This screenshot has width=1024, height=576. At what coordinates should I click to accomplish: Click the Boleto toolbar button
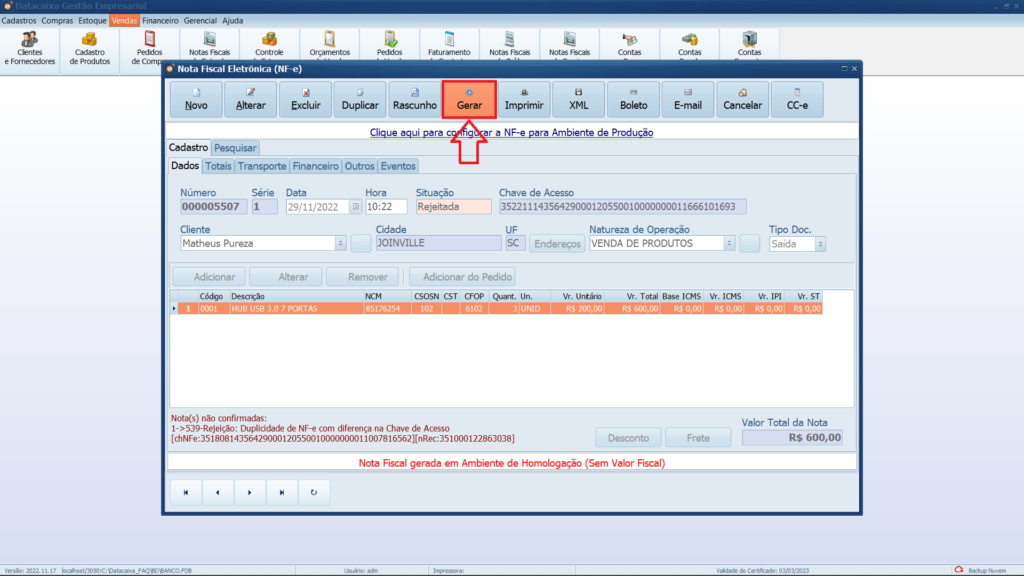[x=633, y=100]
